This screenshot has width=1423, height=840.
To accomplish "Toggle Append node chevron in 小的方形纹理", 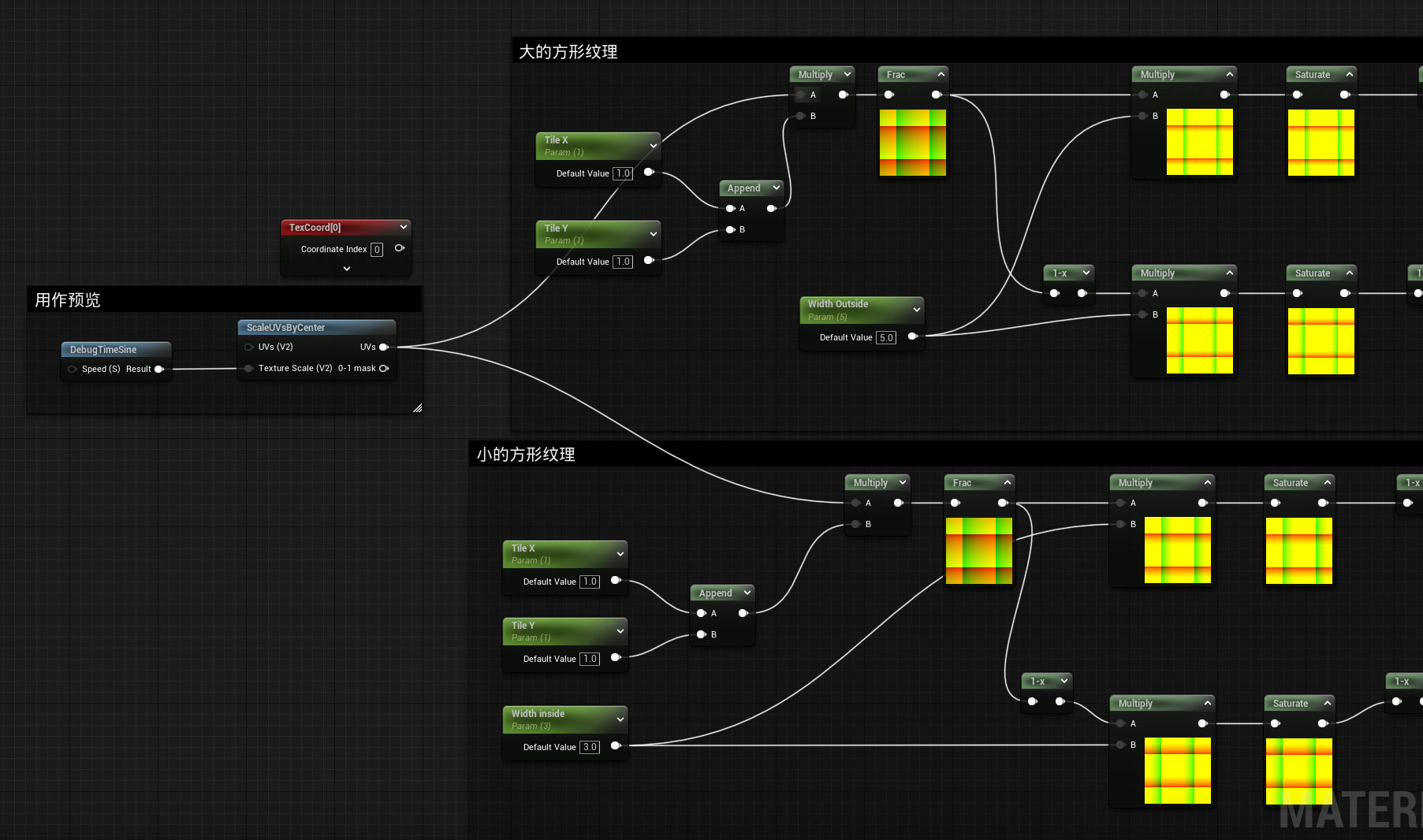I will 747,593.
